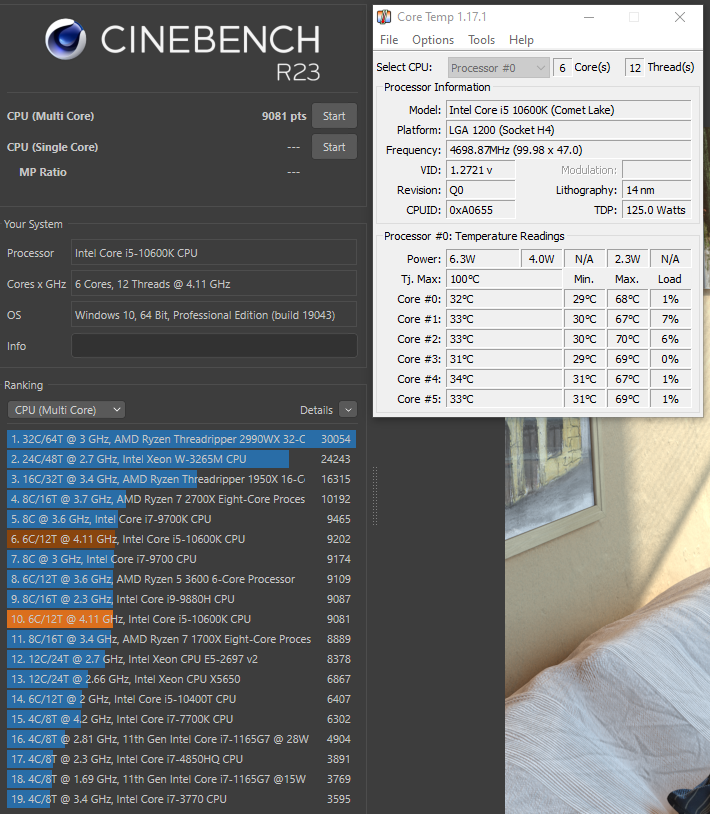
Task: Open the Help menu in Core Temp
Action: tap(521, 40)
